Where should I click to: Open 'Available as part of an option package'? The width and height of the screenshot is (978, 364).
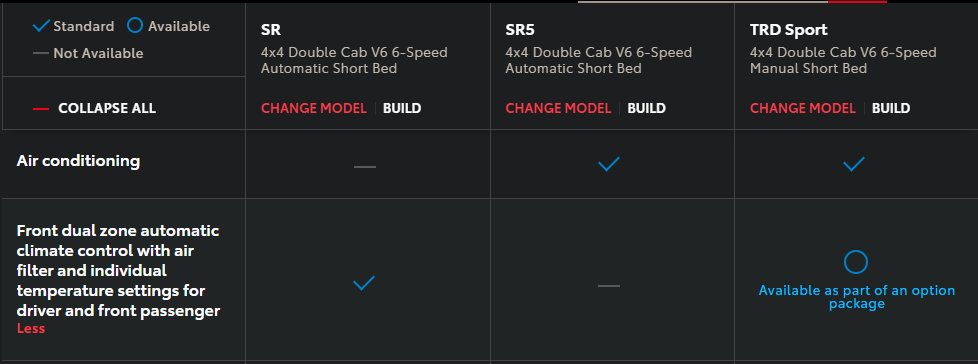(856, 297)
